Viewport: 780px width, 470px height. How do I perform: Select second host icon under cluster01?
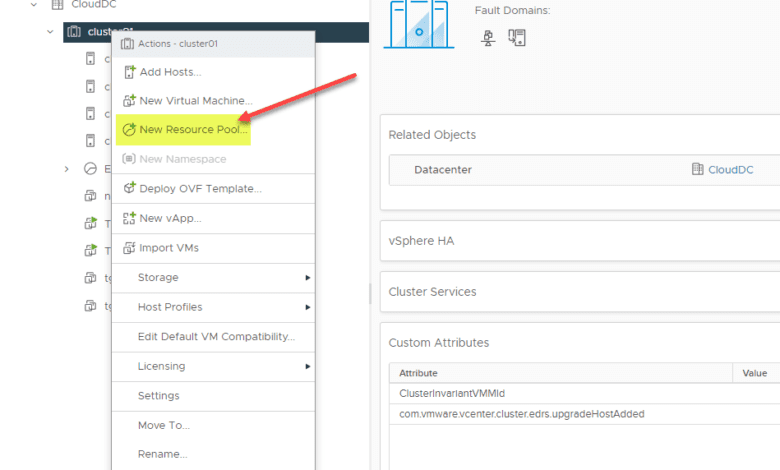90,86
